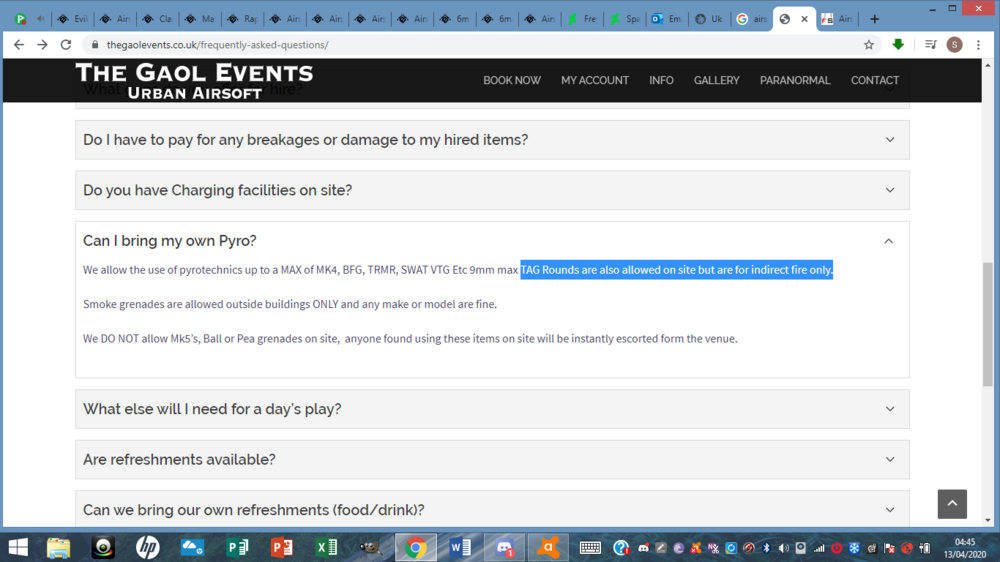Collapse the 'Can I bring my own Pyro?' section
The width and height of the screenshot is (1000, 562).
(x=889, y=241)
